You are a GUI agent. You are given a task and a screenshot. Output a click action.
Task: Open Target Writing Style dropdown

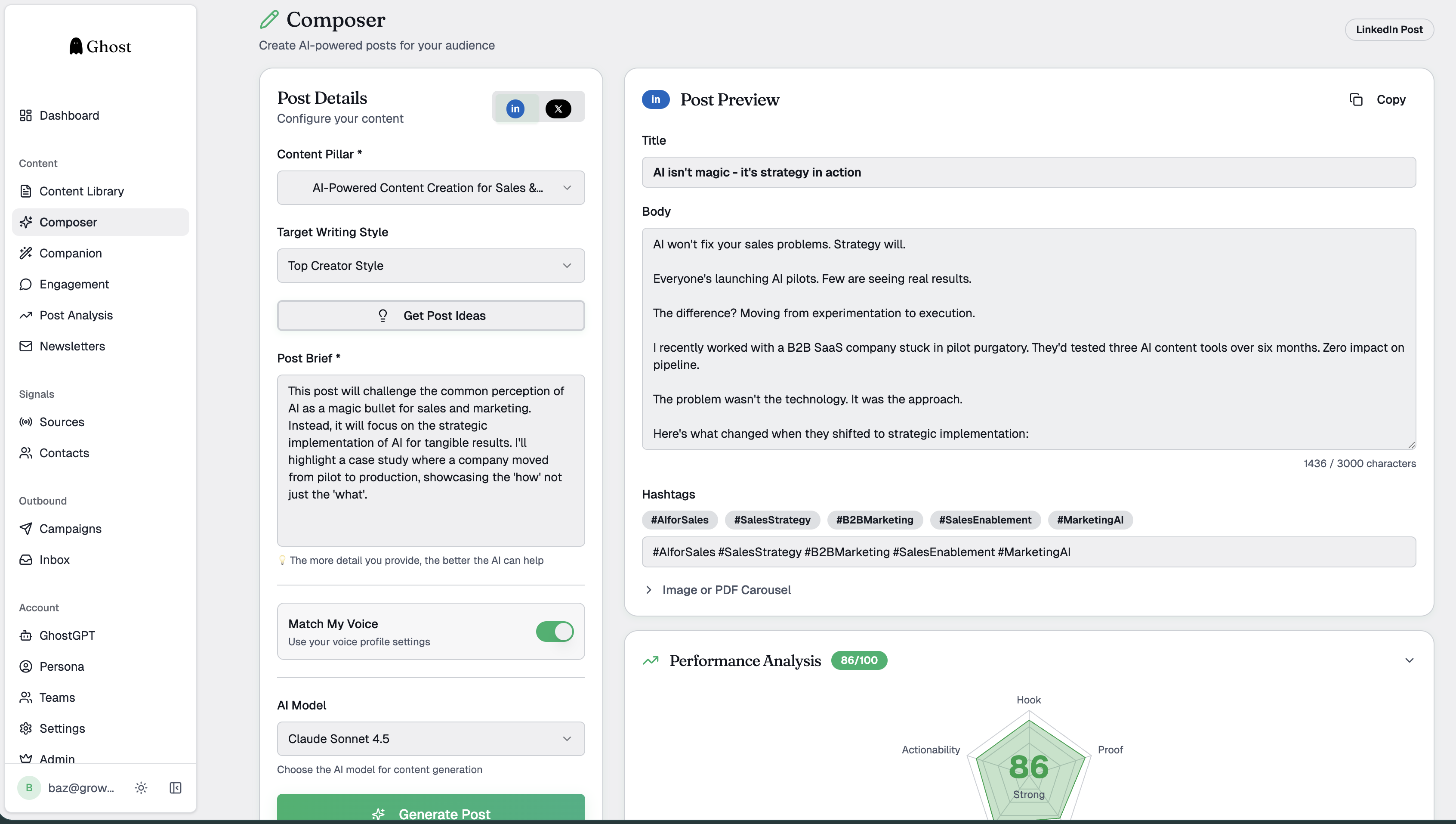pyautogui.click(x=430, y=266)
